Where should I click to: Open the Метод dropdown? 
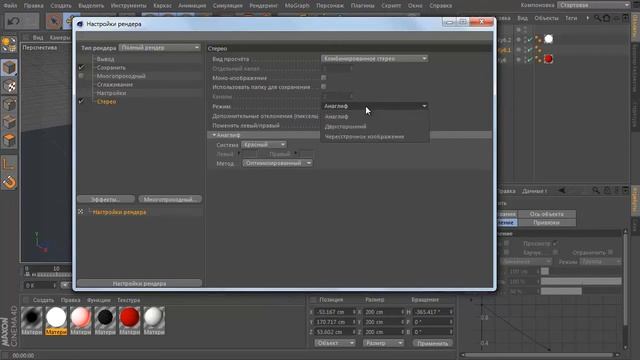278,163
